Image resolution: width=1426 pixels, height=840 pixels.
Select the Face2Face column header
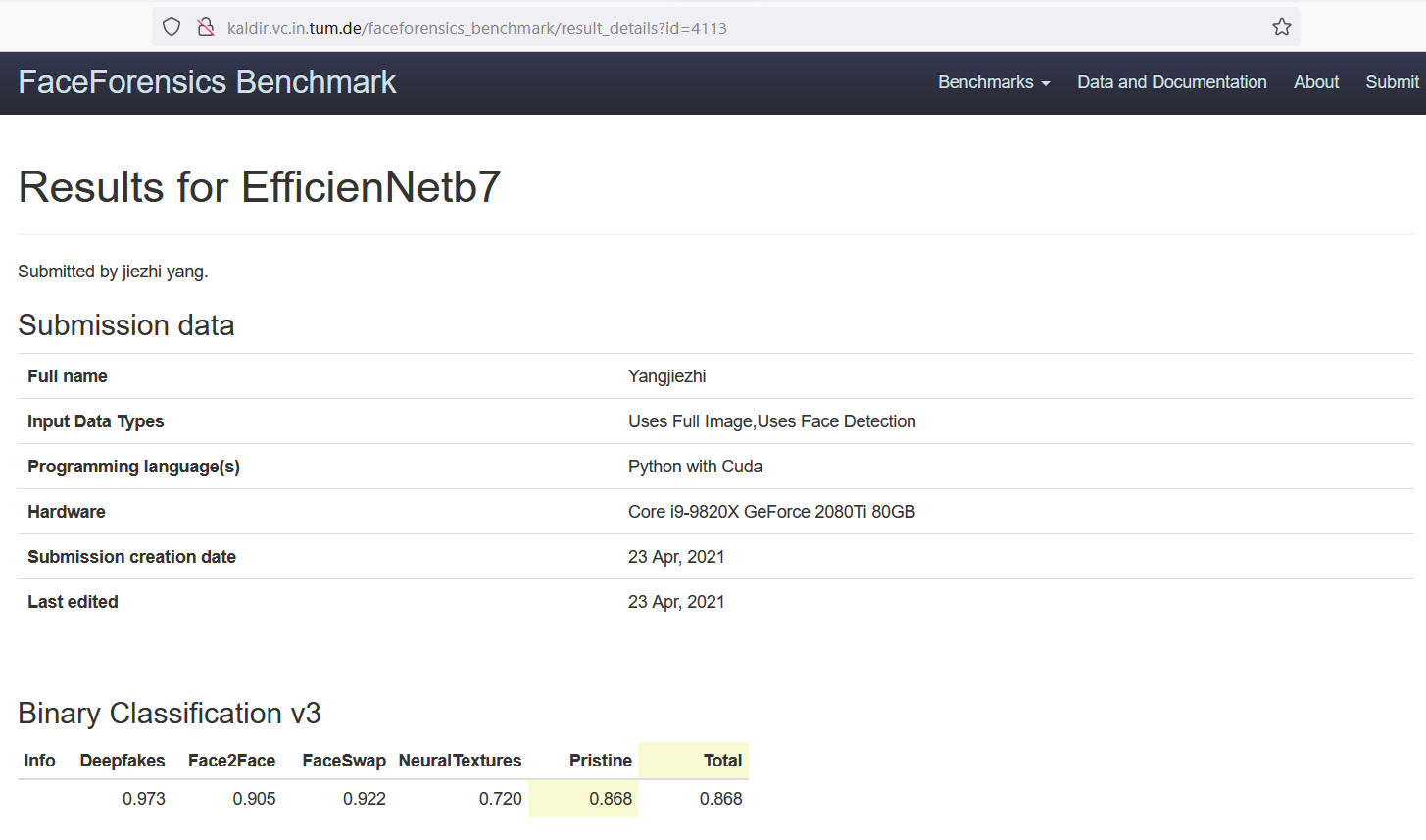tap(231, 761)
